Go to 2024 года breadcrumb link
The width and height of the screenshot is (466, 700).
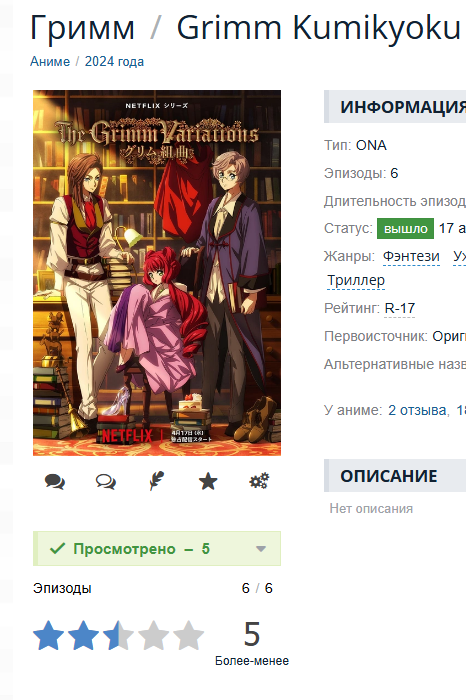114,62
